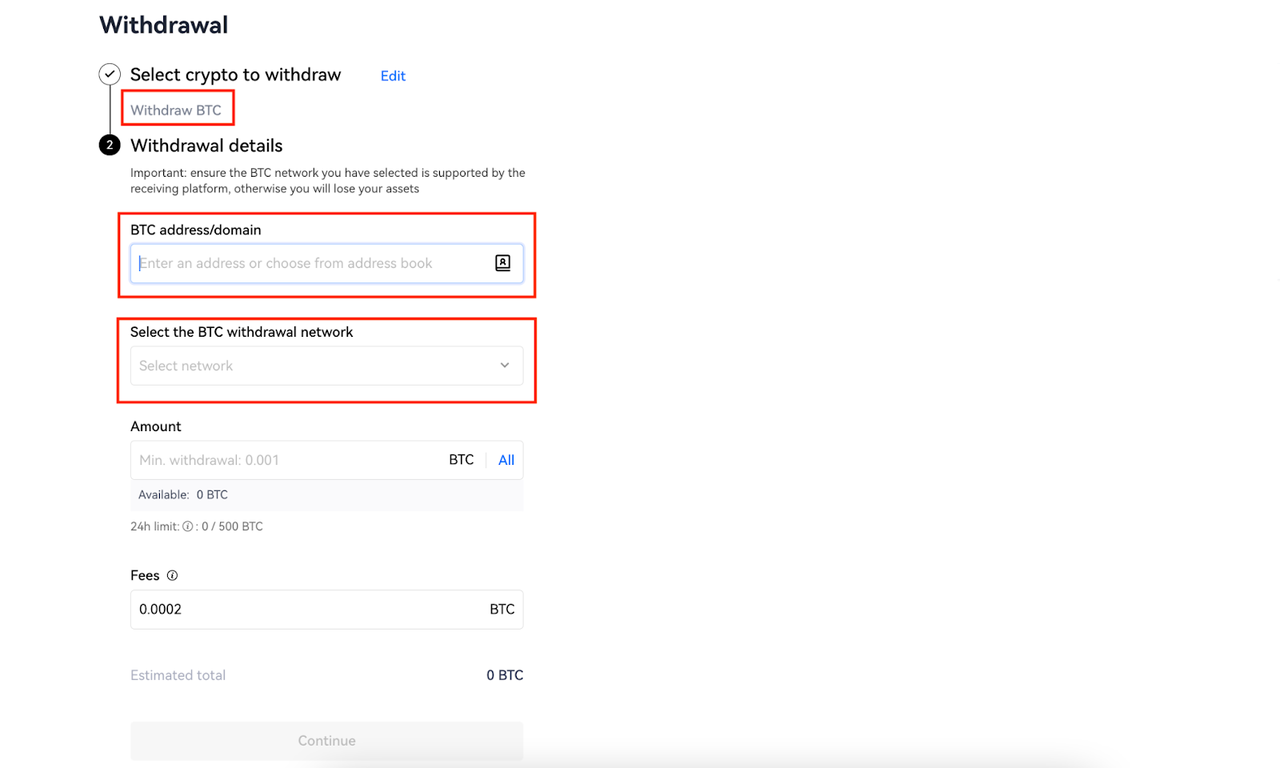Click the BTC address/domain label

pos(196,230)
